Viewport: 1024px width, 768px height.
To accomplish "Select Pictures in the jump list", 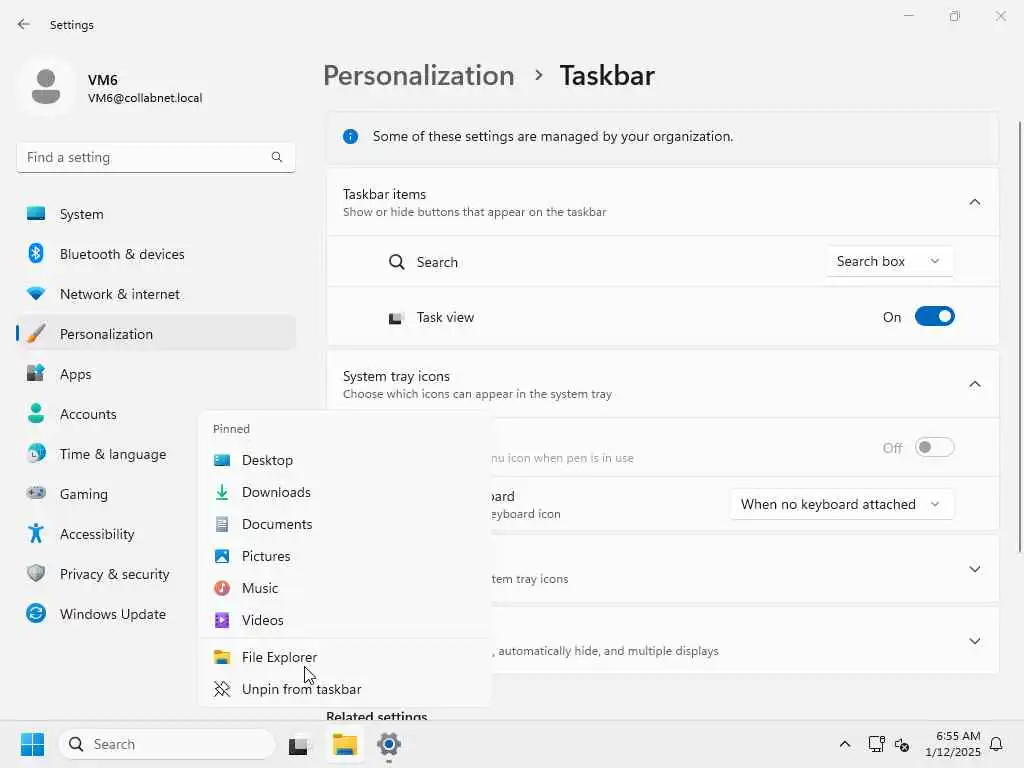I will [344, 556].
